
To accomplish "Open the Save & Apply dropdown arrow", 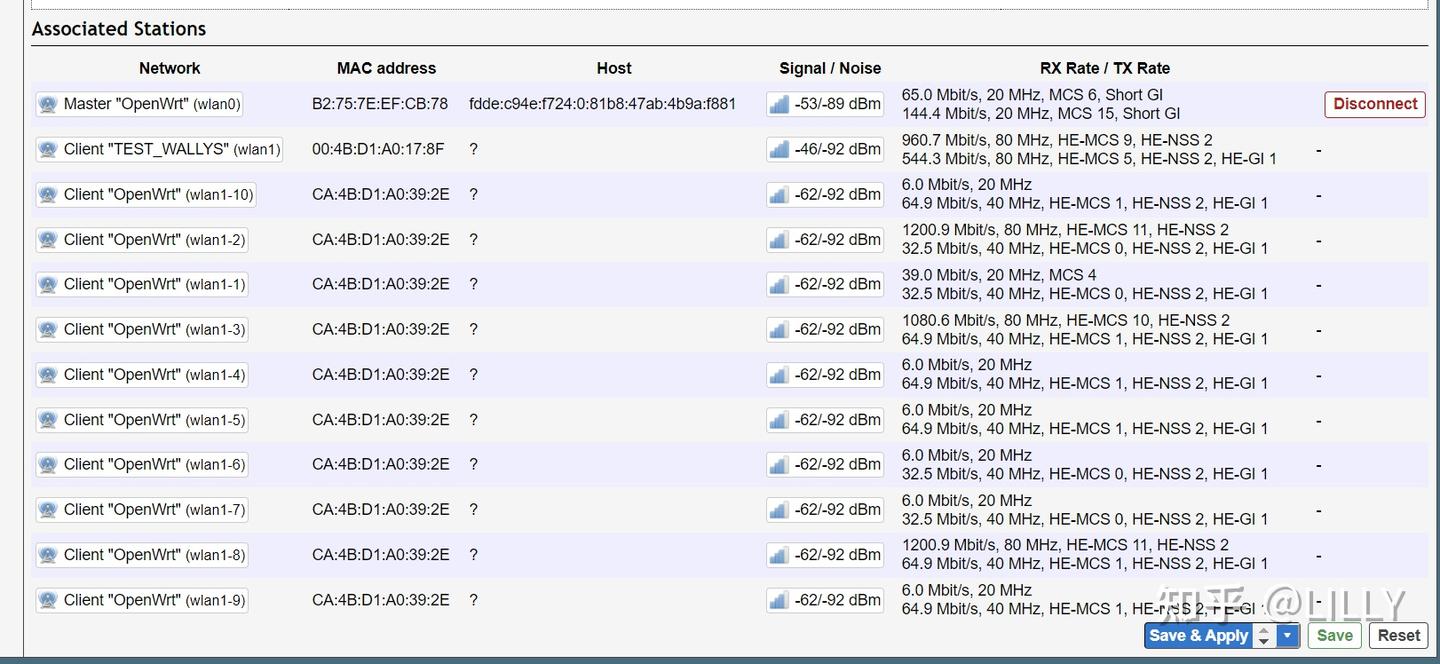I will click(x=1287, y=635).
